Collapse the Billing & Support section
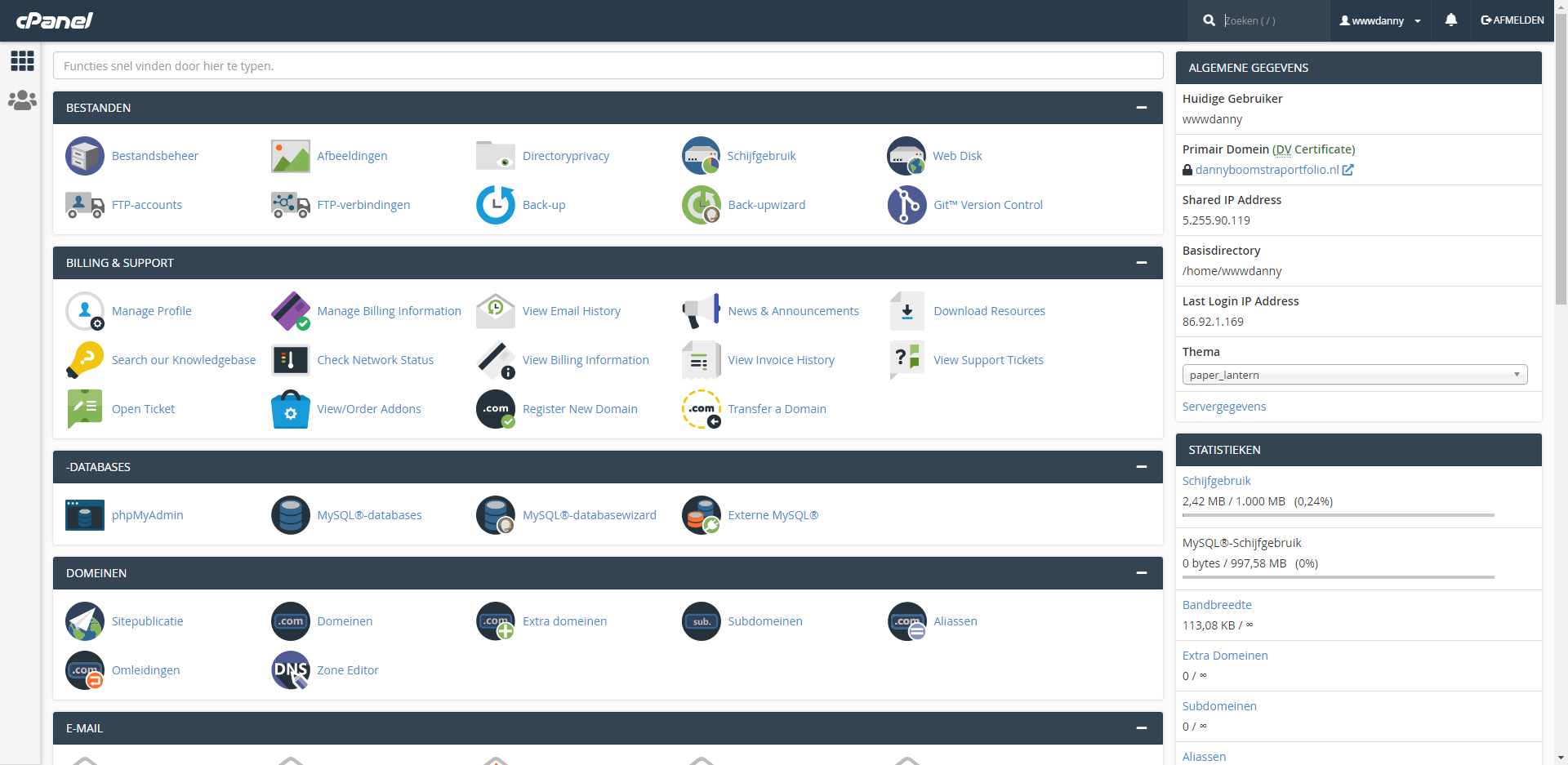Screen dimensions: 1568x765 (1141, 263)
